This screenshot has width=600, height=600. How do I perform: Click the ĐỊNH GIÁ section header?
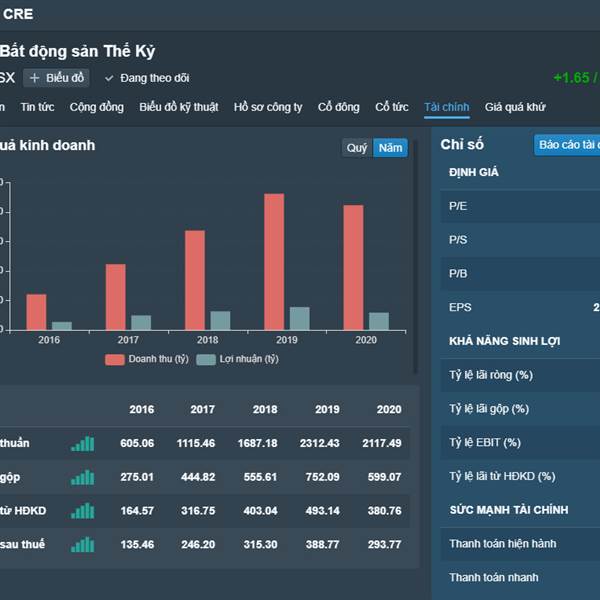(474, 172)
